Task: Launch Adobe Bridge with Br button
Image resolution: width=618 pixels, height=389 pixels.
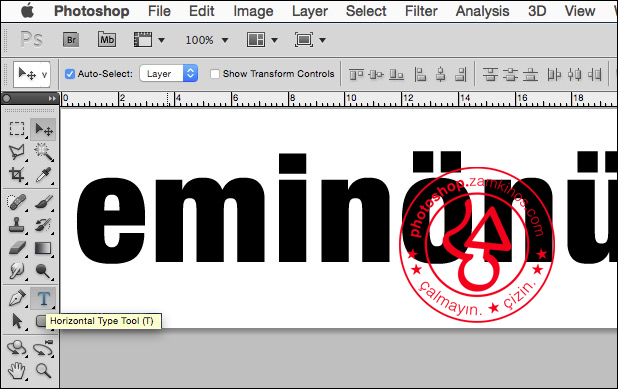Action: tap(71, 40)
